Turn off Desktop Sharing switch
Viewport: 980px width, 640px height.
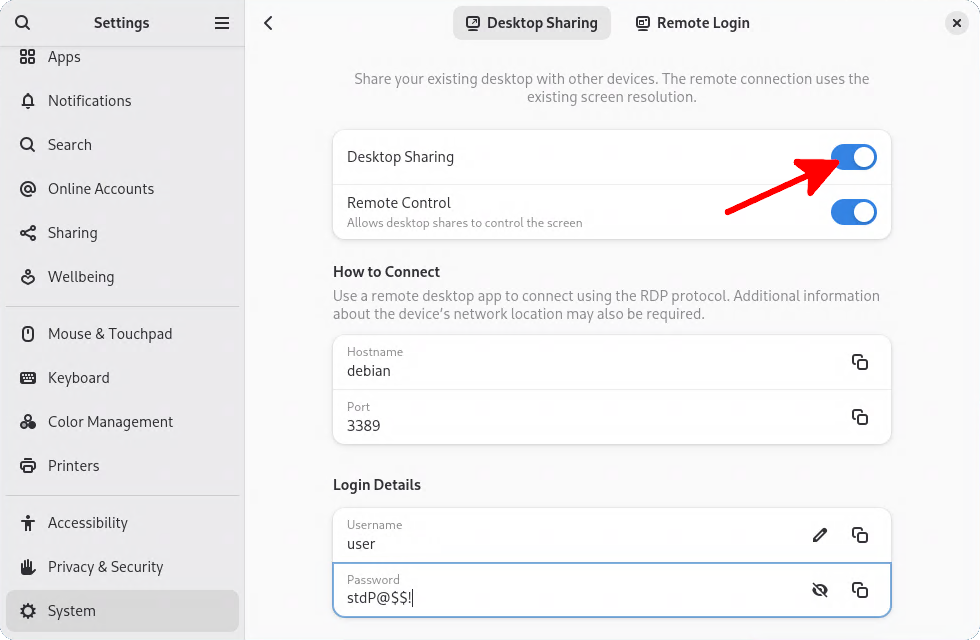pos(854,157)
